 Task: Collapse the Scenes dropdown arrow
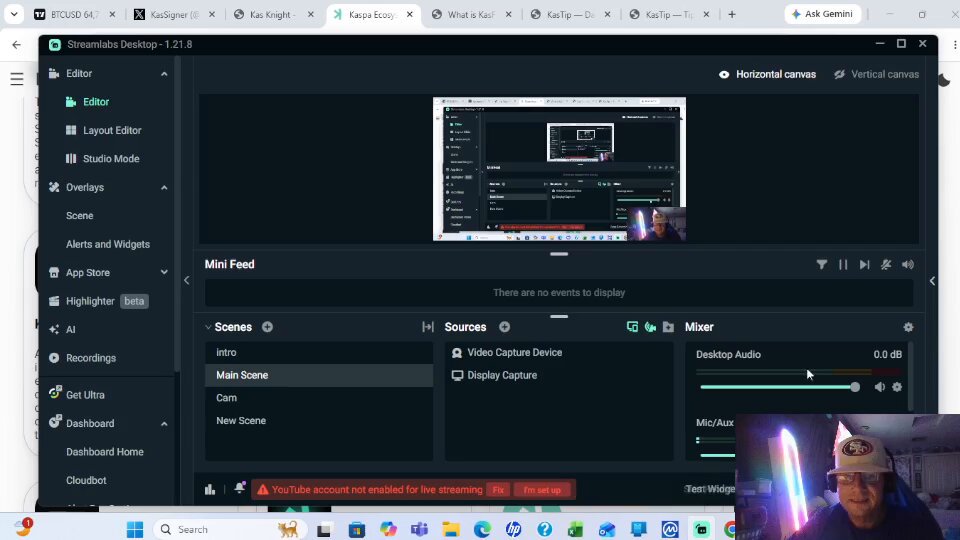click(x=208, y=327)
